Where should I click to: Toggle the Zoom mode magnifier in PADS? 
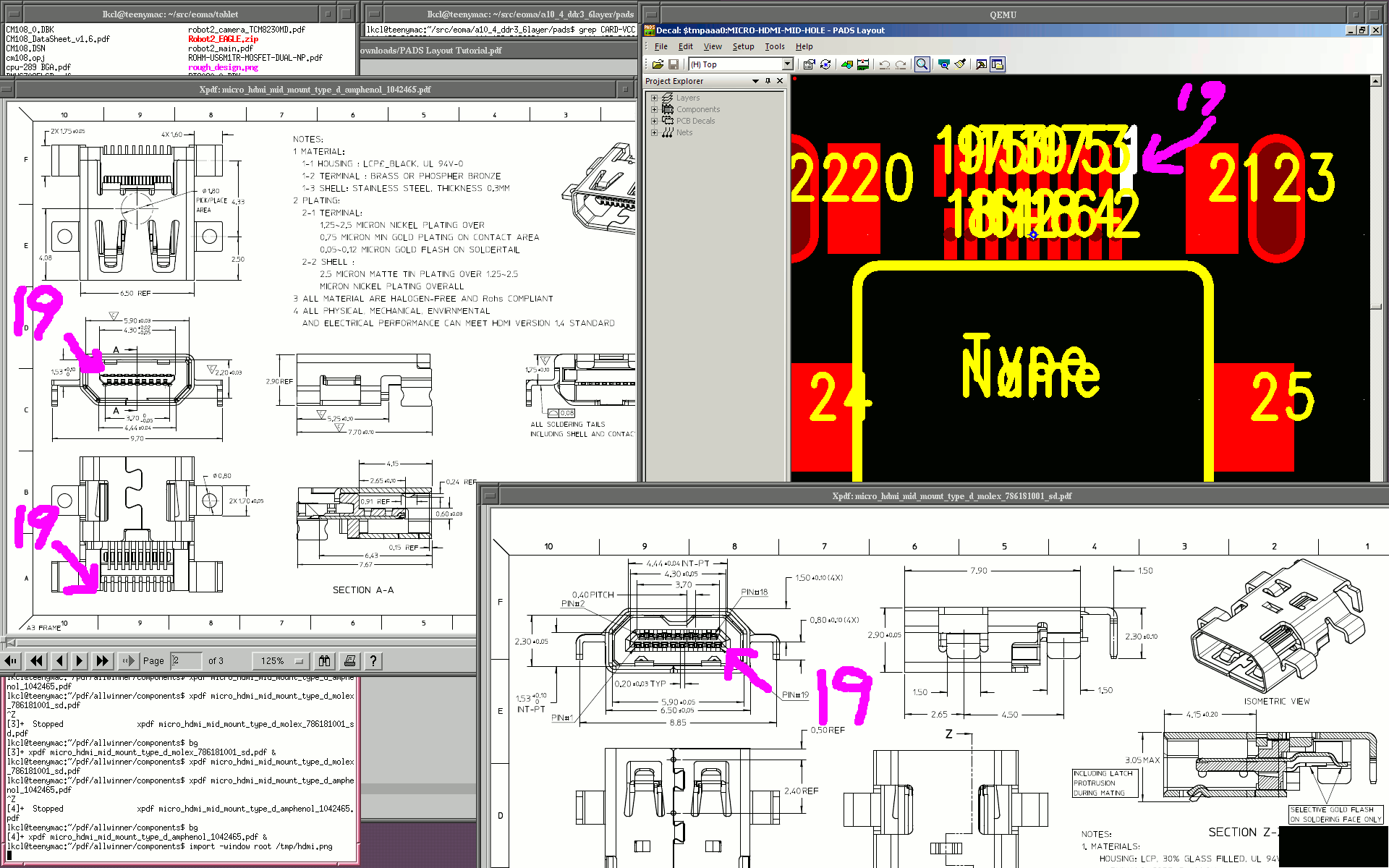click(x=922, y=64)
